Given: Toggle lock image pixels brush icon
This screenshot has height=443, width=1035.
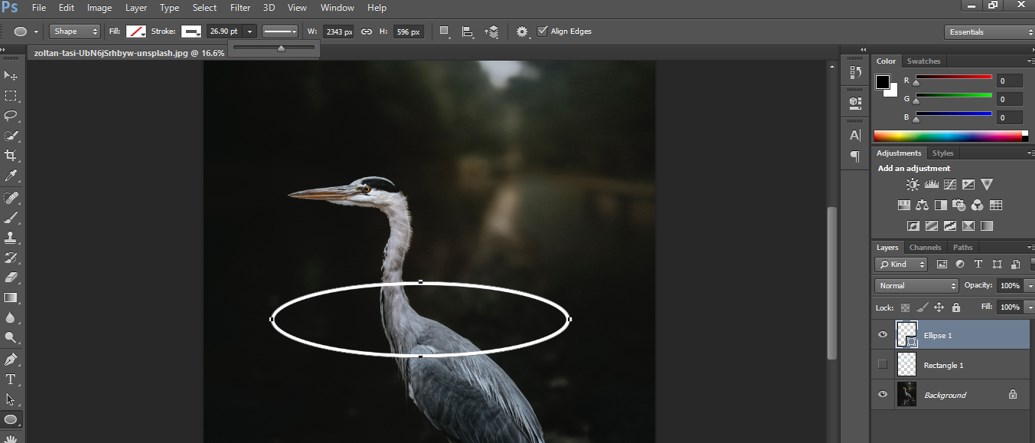Looking at the screenshot, I should coord(923,308).
